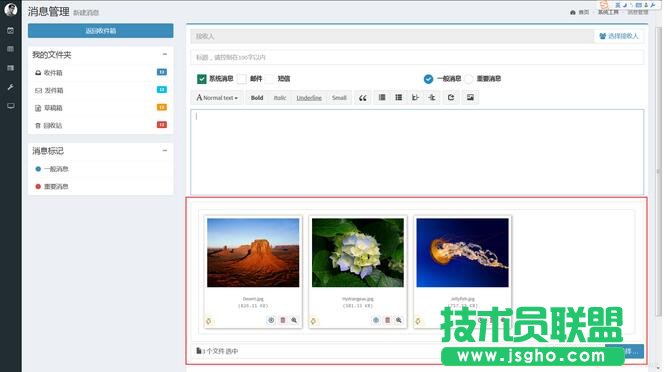Viewport: 668px width, 372px height.
Task: Click inside the message body editor
Action: click(x=417, y=152)
